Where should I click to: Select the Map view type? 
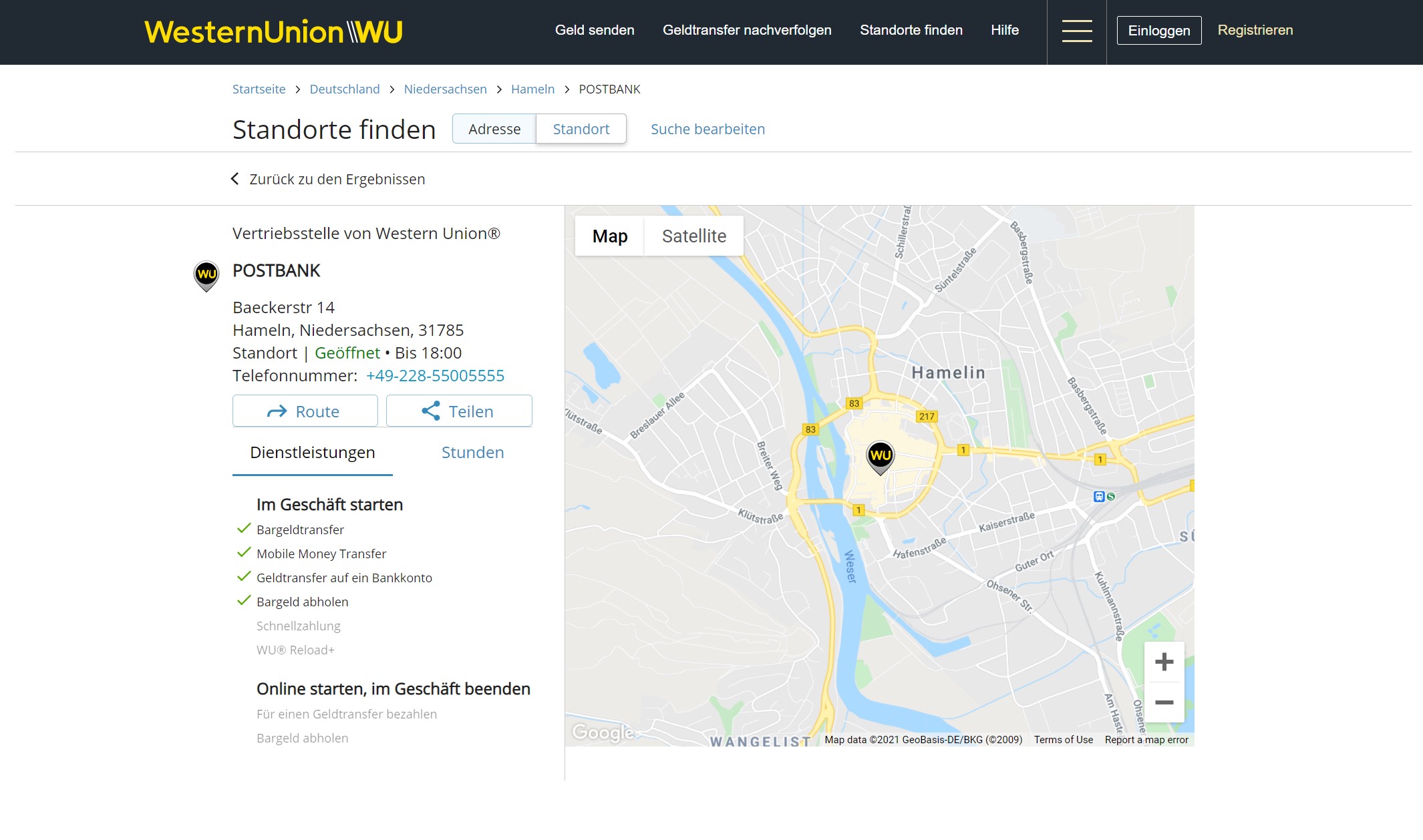[609, 236]
